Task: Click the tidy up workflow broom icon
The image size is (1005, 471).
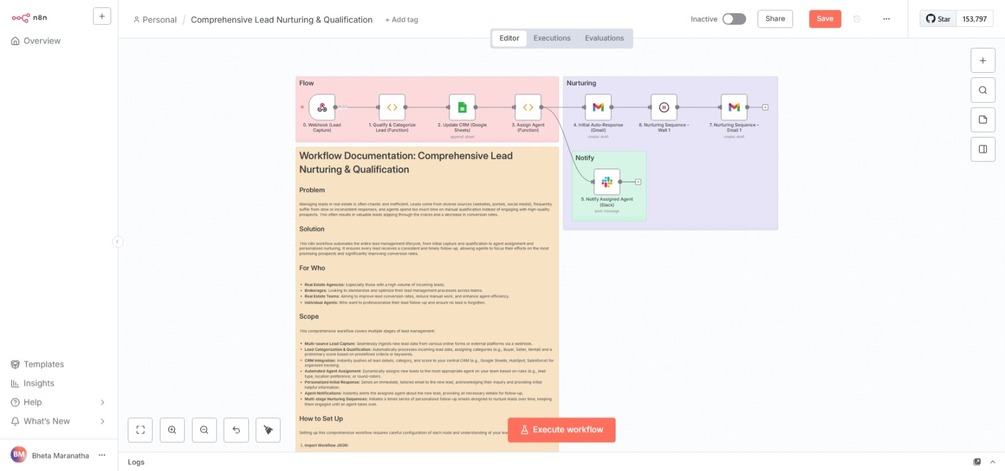Action: click(268, 430)
